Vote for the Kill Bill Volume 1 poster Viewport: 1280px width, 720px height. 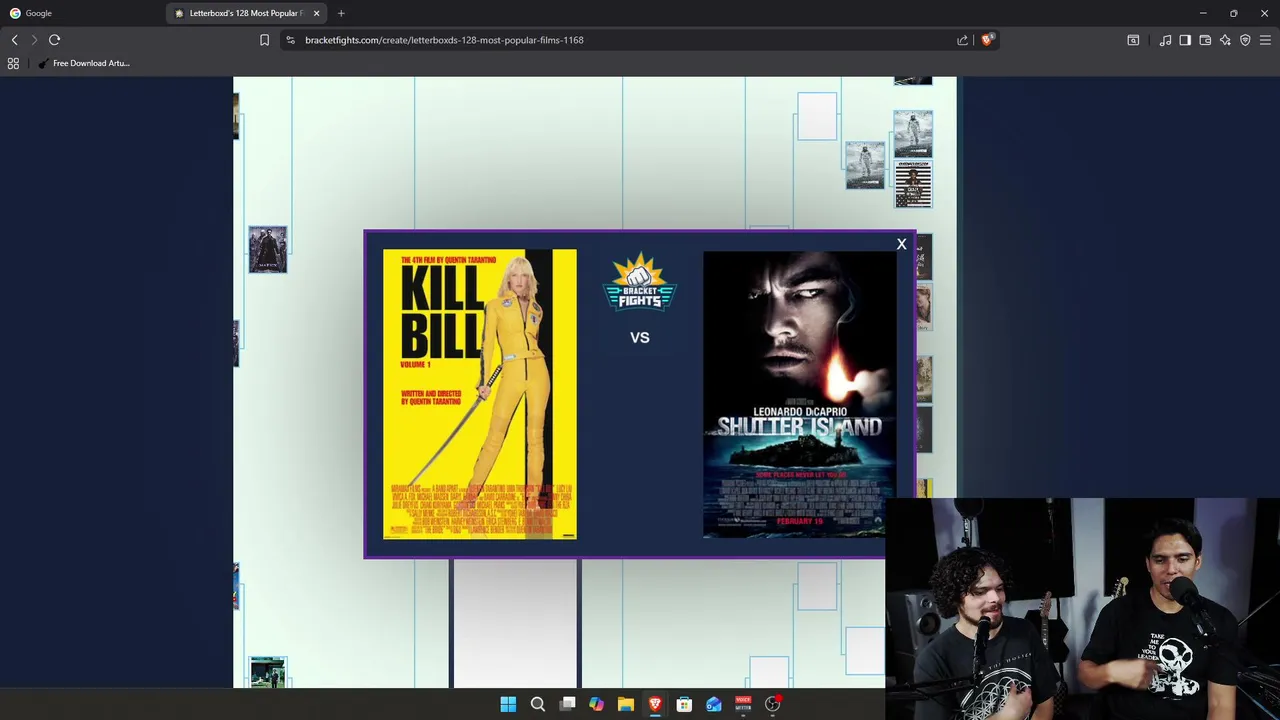tap(480, 394)
